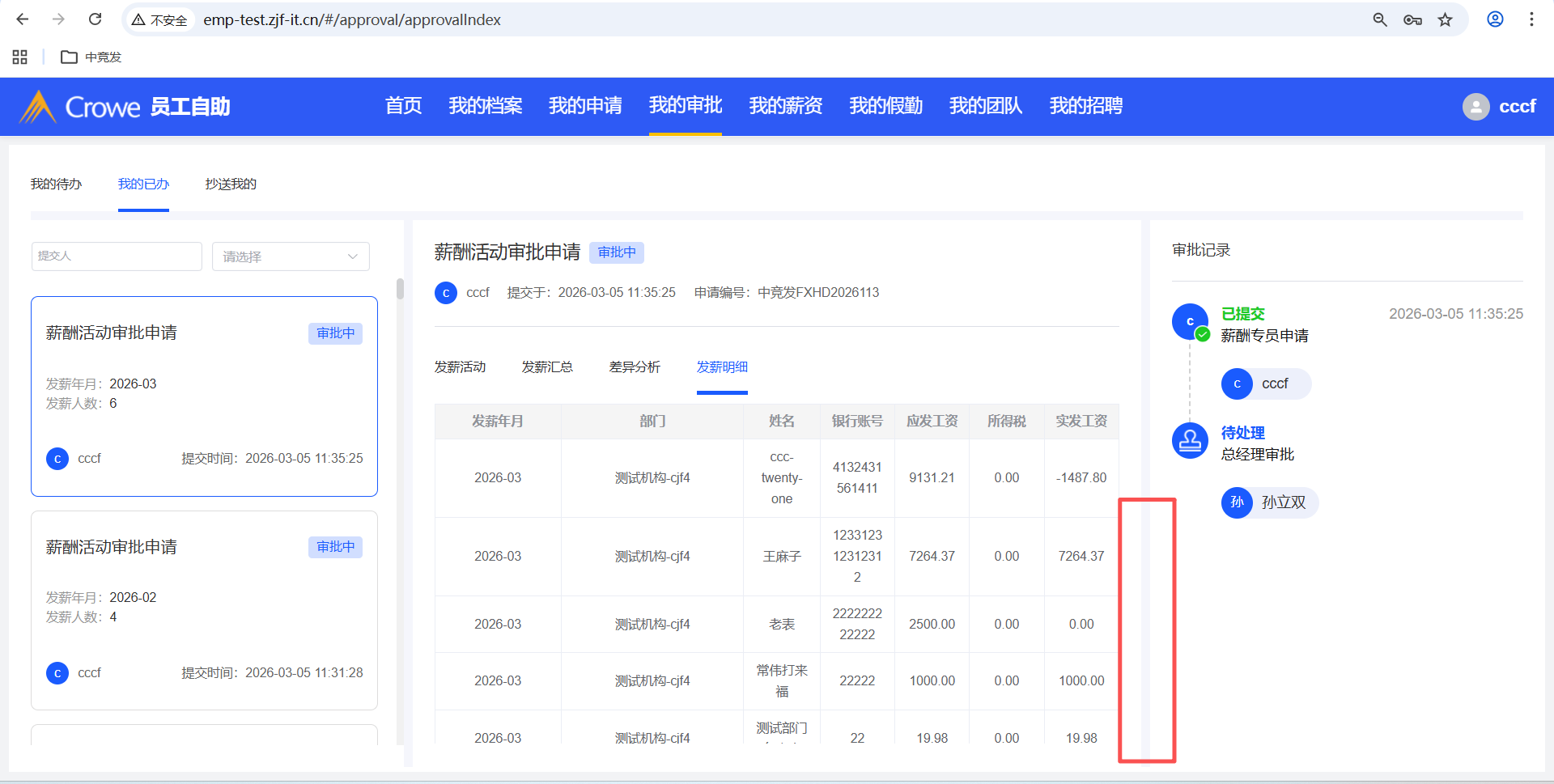This screenshot has width=1554, height=784.
Task: Open 我的团队 in the top navigation
Action: coord(985,106)
